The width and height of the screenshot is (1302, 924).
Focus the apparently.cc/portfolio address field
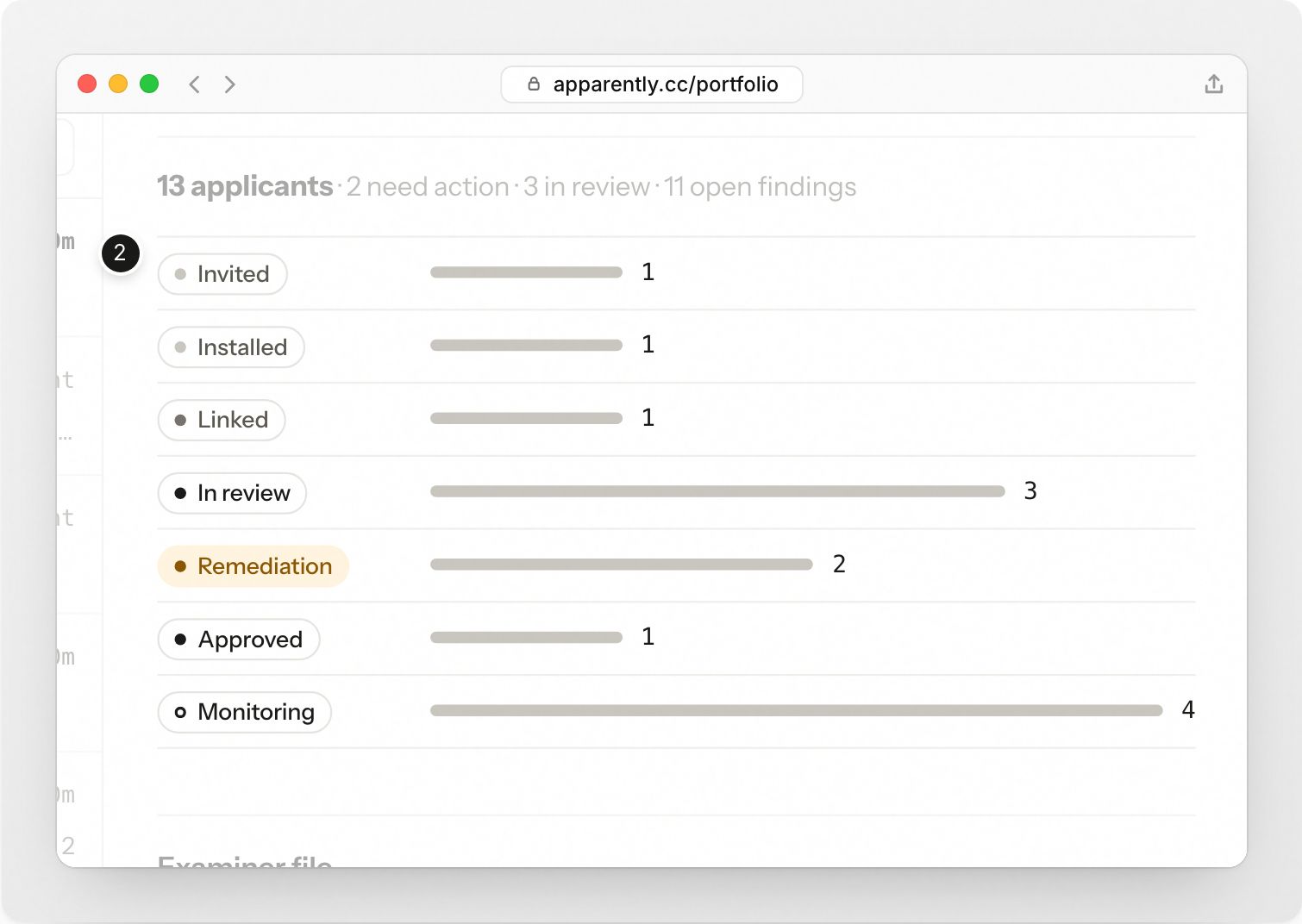(652, 84)
